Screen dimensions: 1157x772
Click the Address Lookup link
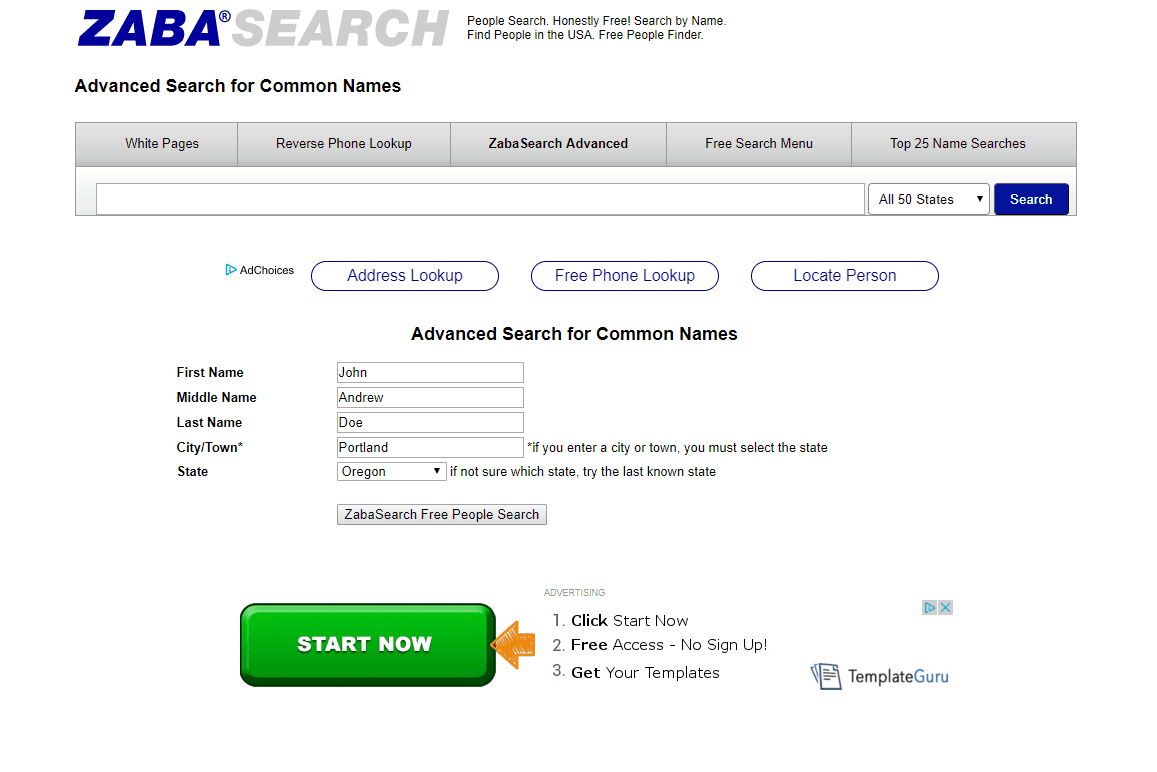[x=405, y=276]
